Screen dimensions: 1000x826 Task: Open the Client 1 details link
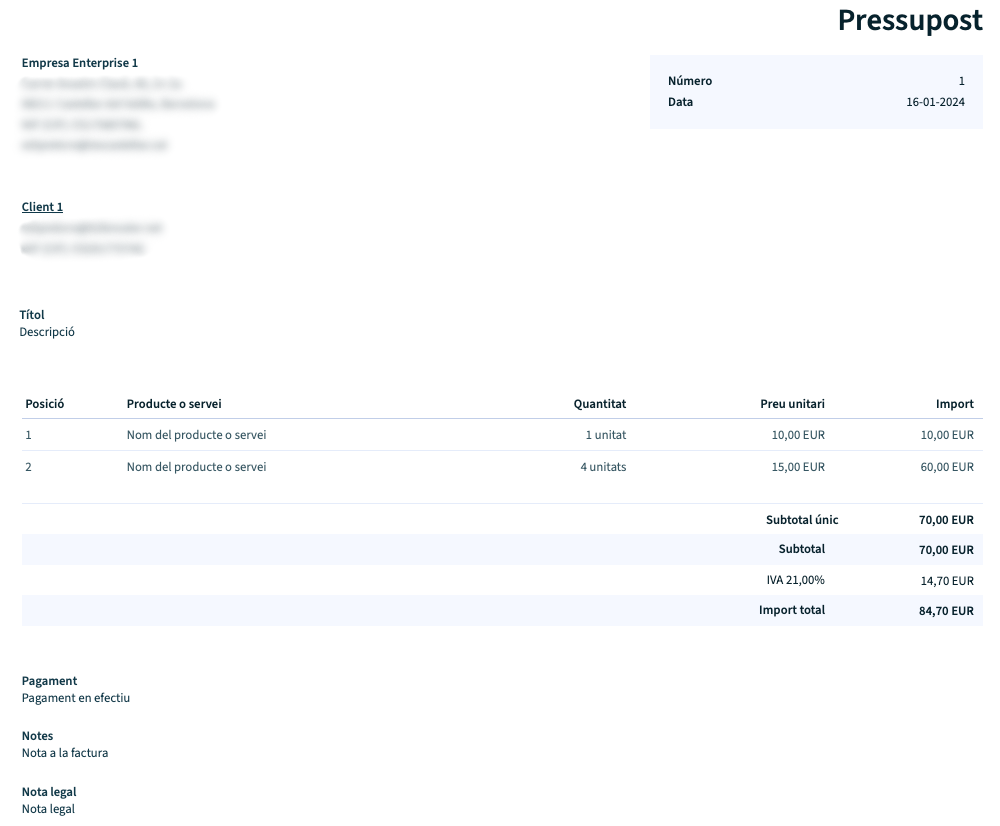point(41,206)
